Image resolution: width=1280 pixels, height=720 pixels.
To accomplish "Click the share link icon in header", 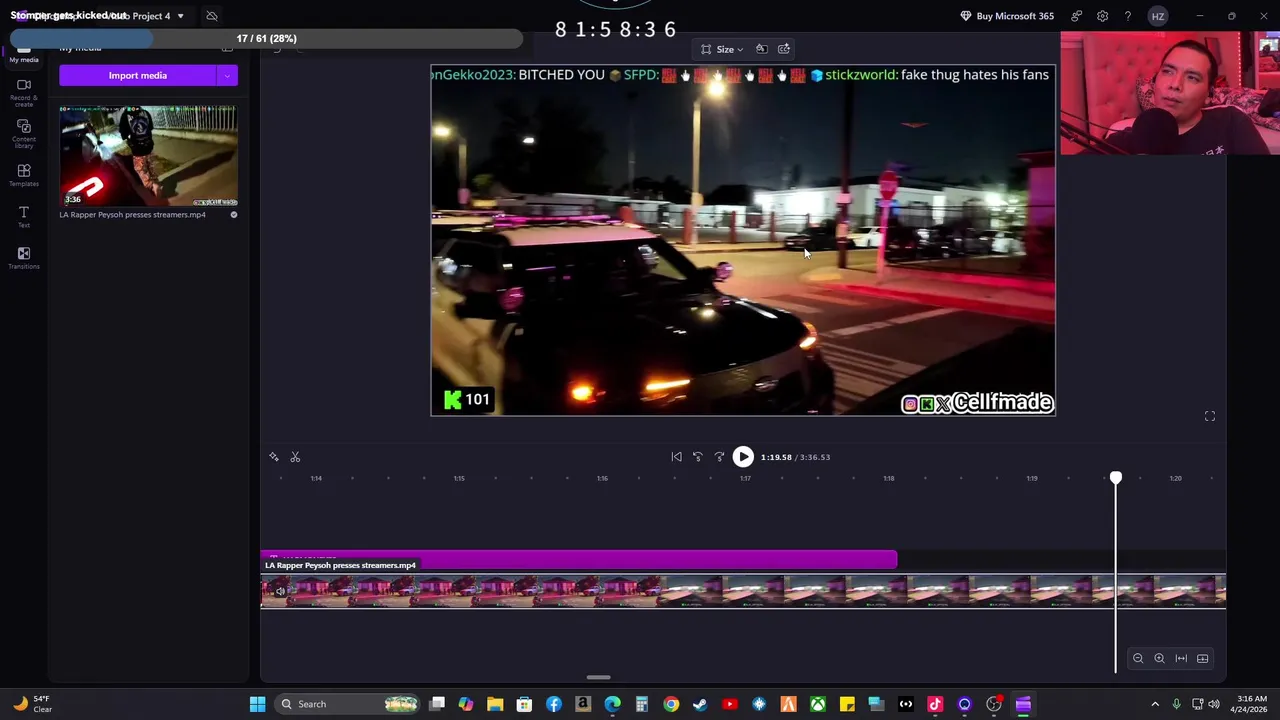I will 1076,16.
